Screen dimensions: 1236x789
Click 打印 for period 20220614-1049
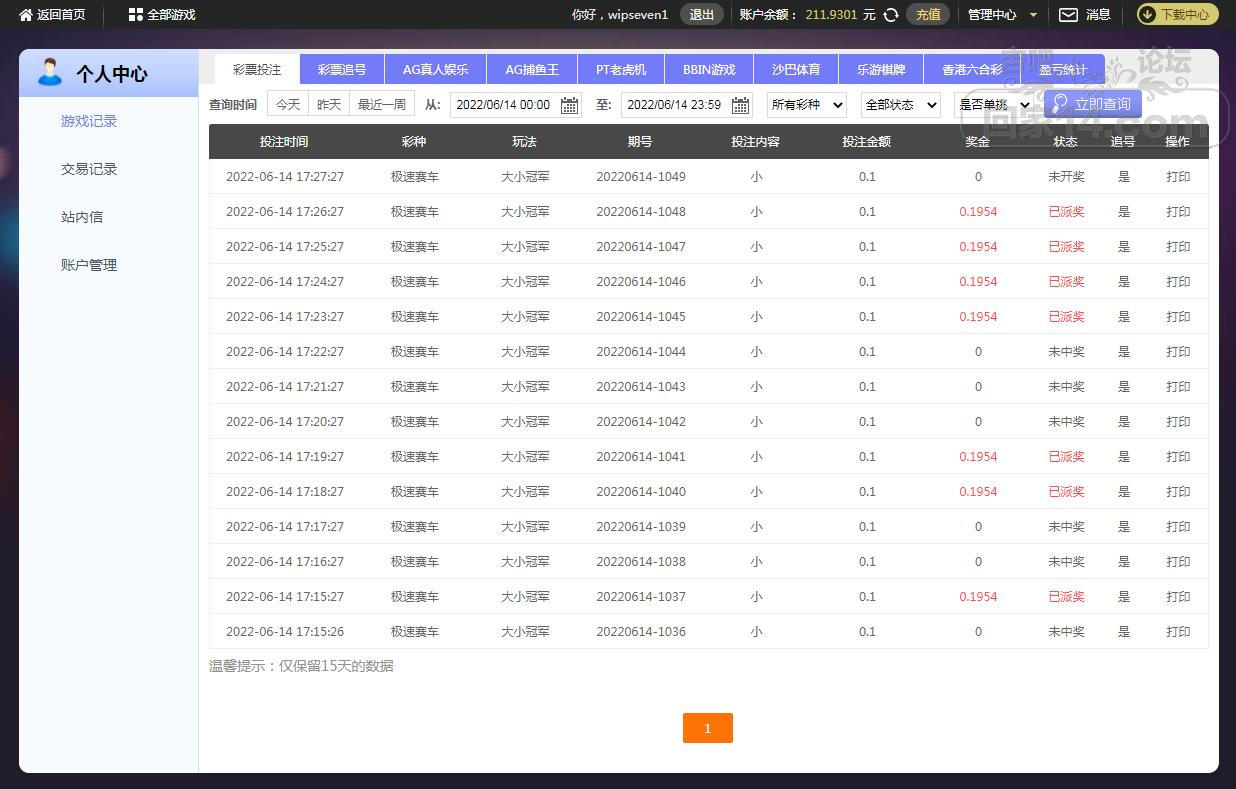pos(1178,177)
